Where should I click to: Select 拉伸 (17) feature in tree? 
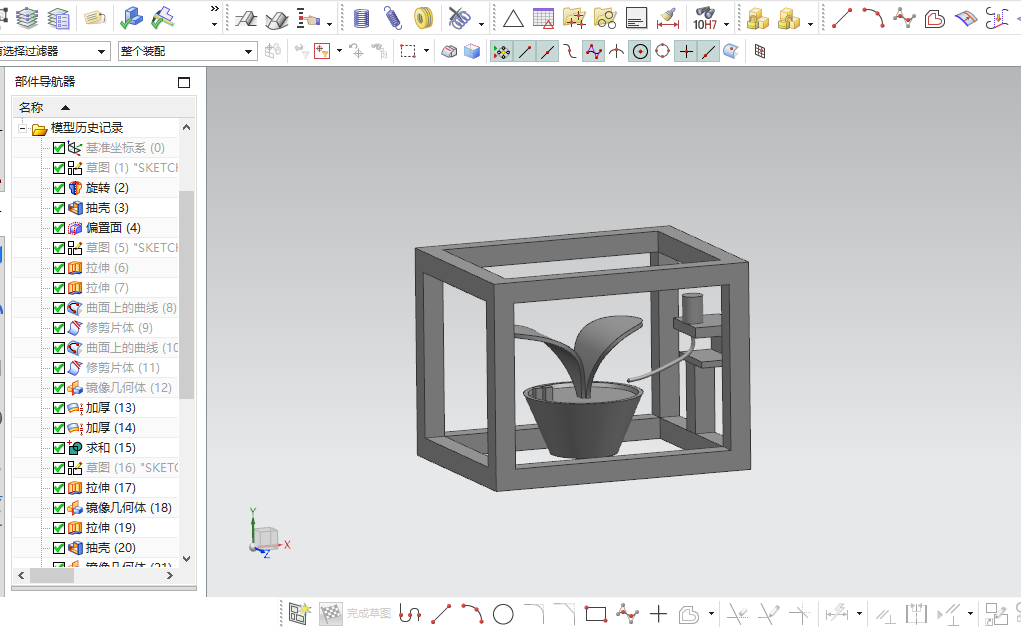111,488
